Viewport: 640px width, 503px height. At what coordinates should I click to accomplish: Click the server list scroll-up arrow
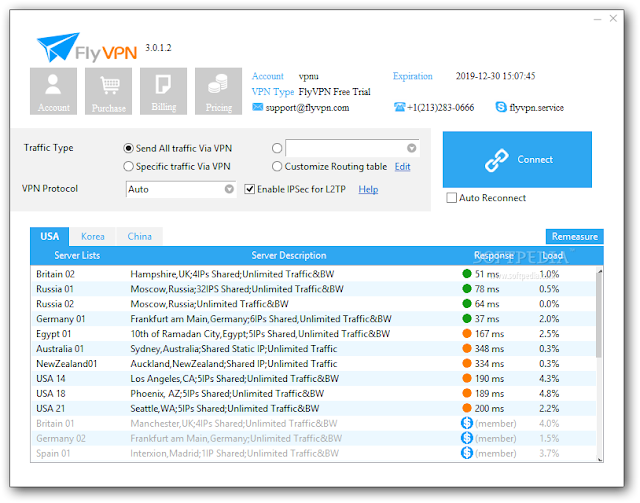(x=600, y=271)
